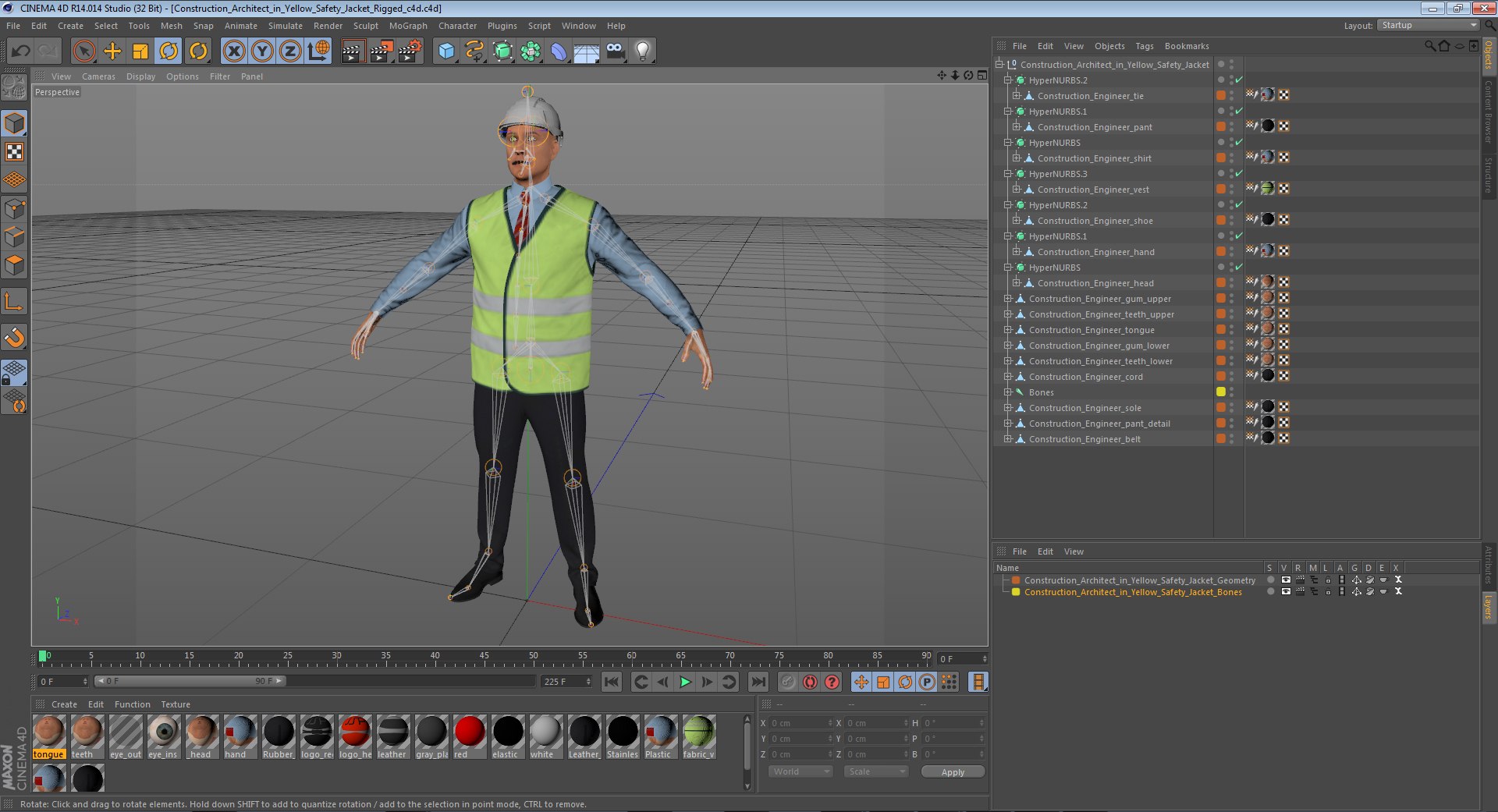Switch to Texture mode in left palette

point(14,152)
